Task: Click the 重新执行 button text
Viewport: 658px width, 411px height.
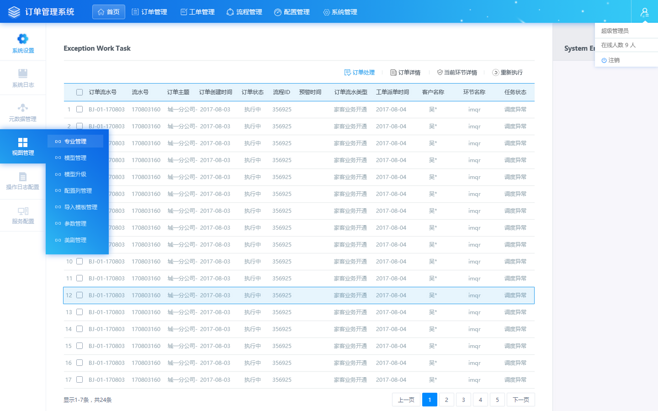Action: click(x=512, y=72)
